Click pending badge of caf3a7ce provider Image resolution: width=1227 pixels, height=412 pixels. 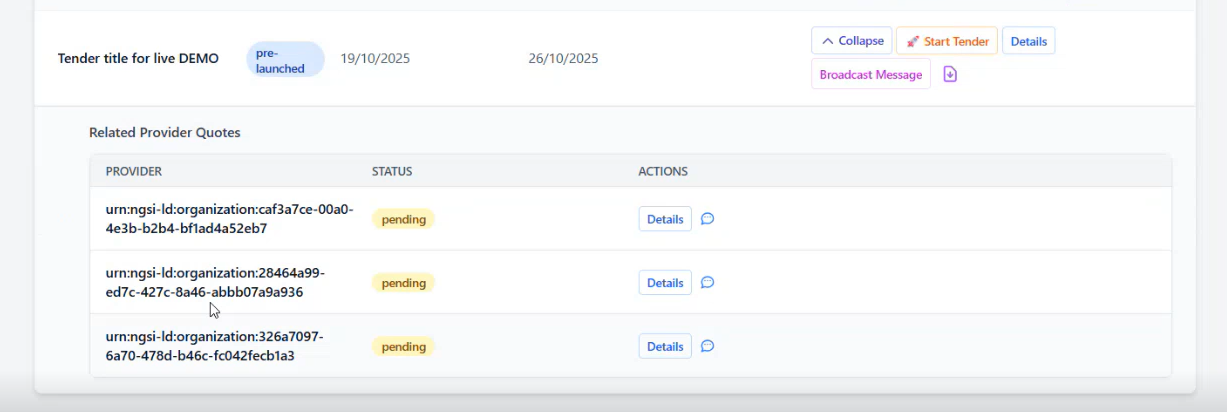click(x=403, y=219)
